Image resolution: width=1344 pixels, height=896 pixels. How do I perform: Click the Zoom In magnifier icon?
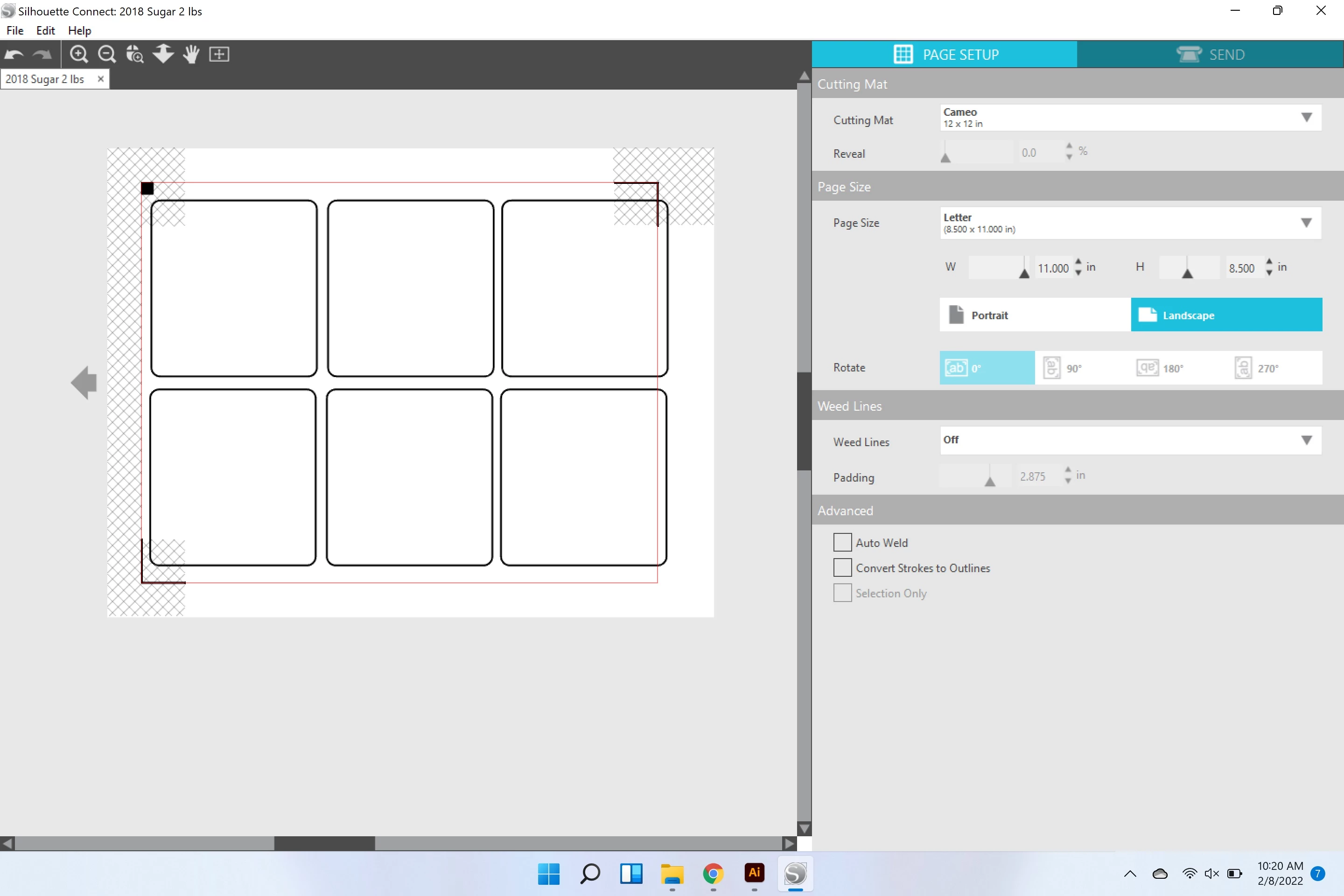(79, 54)
